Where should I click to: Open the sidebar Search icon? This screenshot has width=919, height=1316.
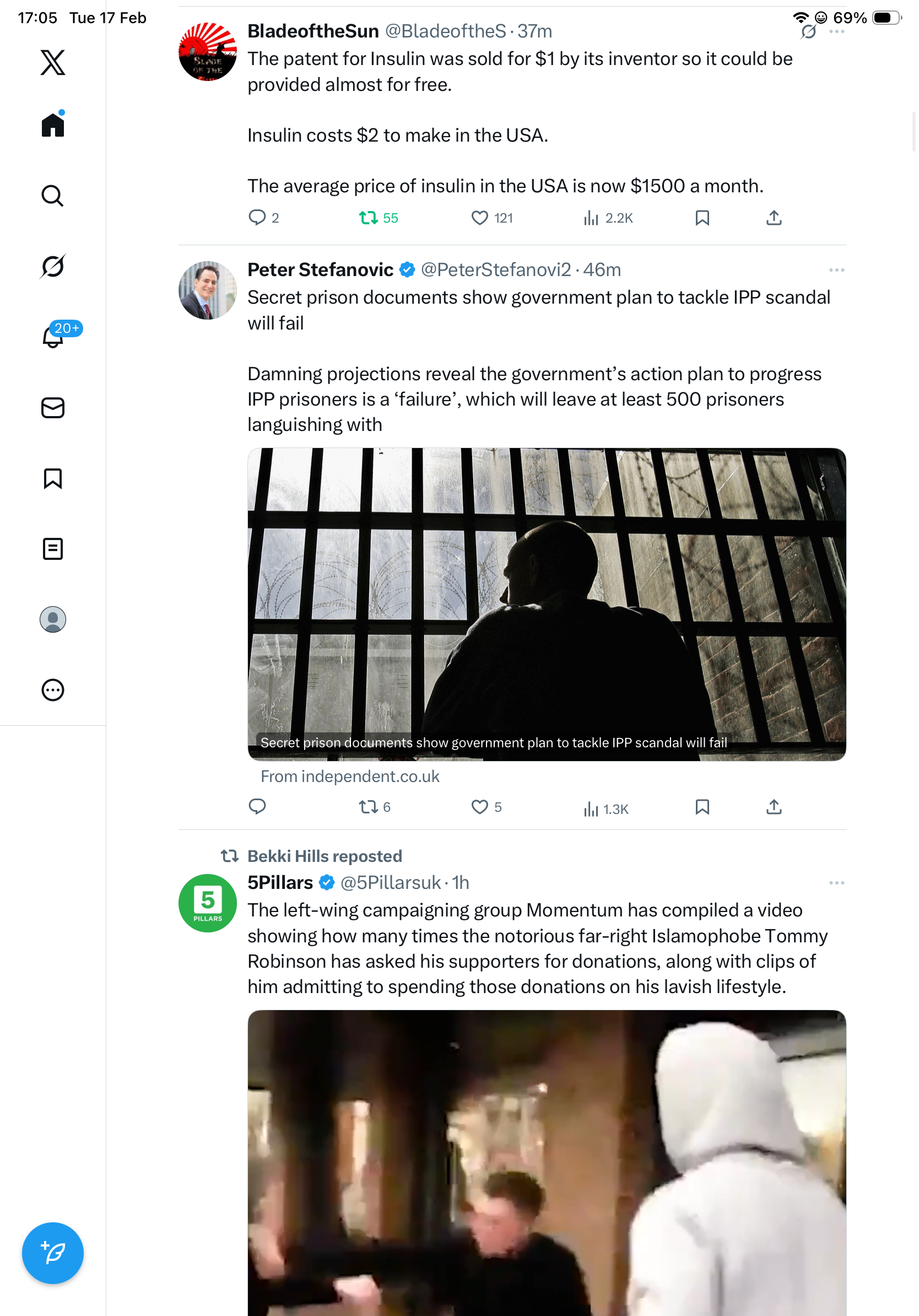[53, 196]
